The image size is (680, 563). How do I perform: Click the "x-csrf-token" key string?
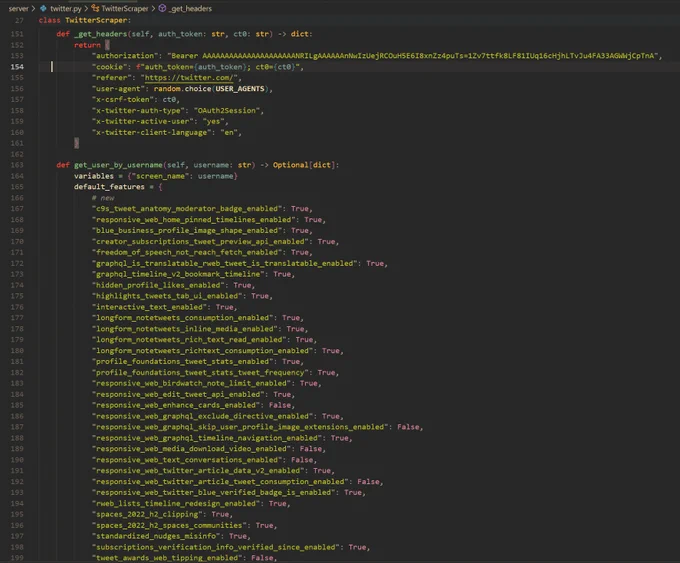[x=123, y=99]
